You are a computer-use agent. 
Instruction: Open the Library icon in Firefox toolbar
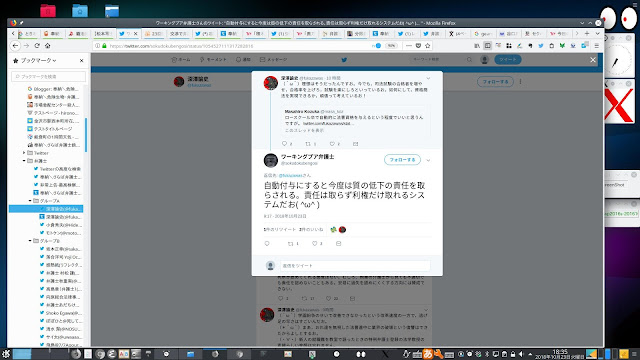(x=477, y=46)
